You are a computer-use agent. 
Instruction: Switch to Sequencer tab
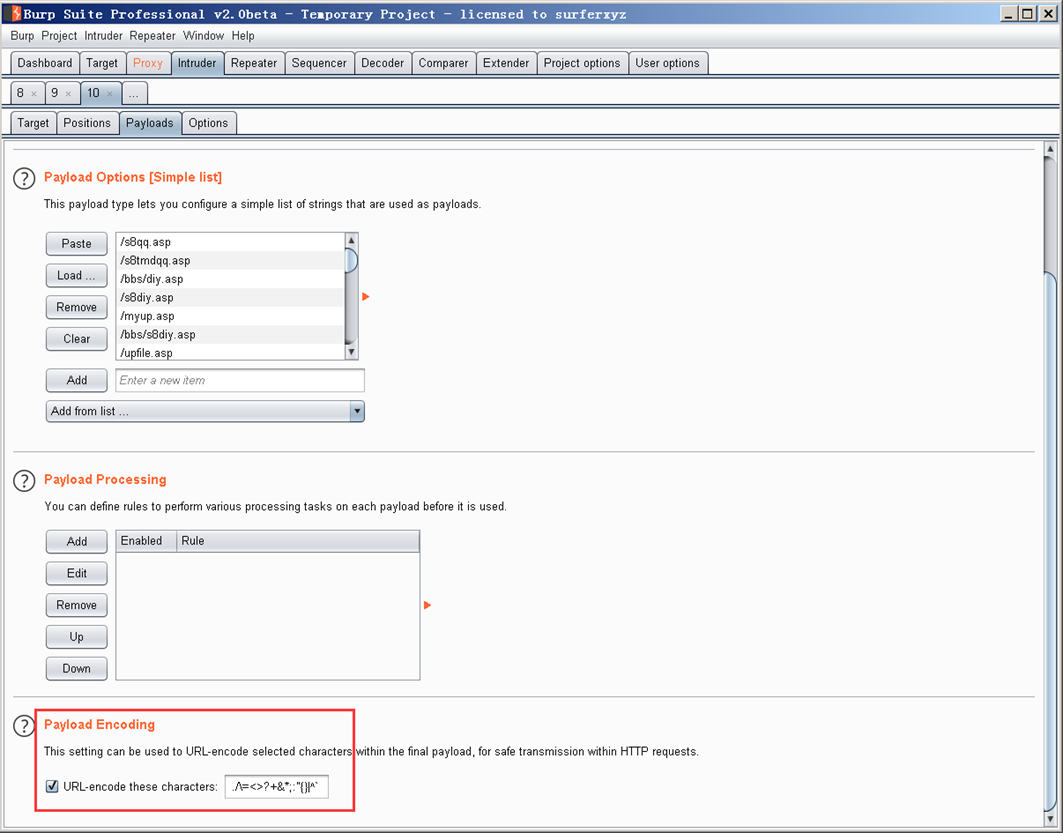click(x=319, y=63)
